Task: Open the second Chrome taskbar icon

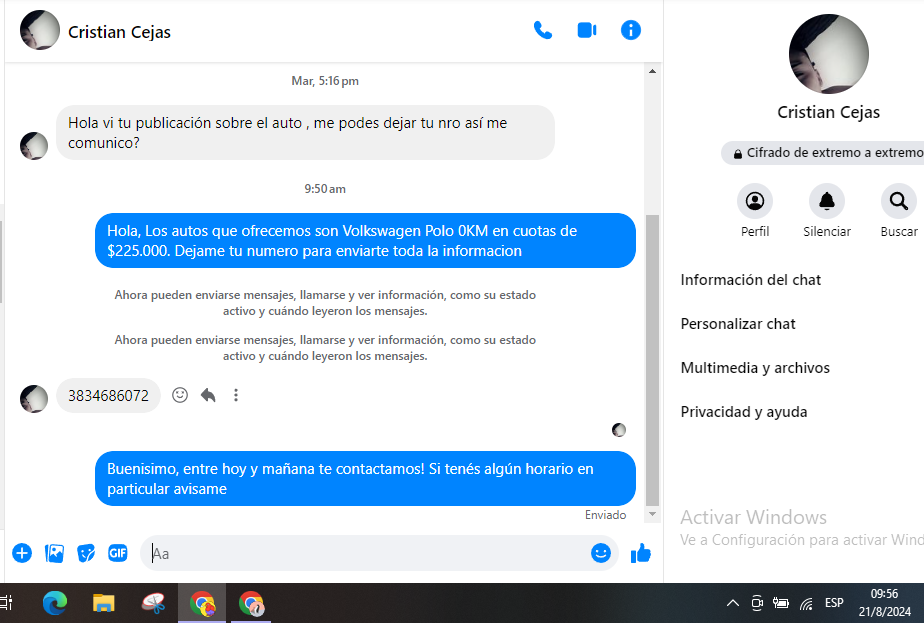Action: coord(251,604)
